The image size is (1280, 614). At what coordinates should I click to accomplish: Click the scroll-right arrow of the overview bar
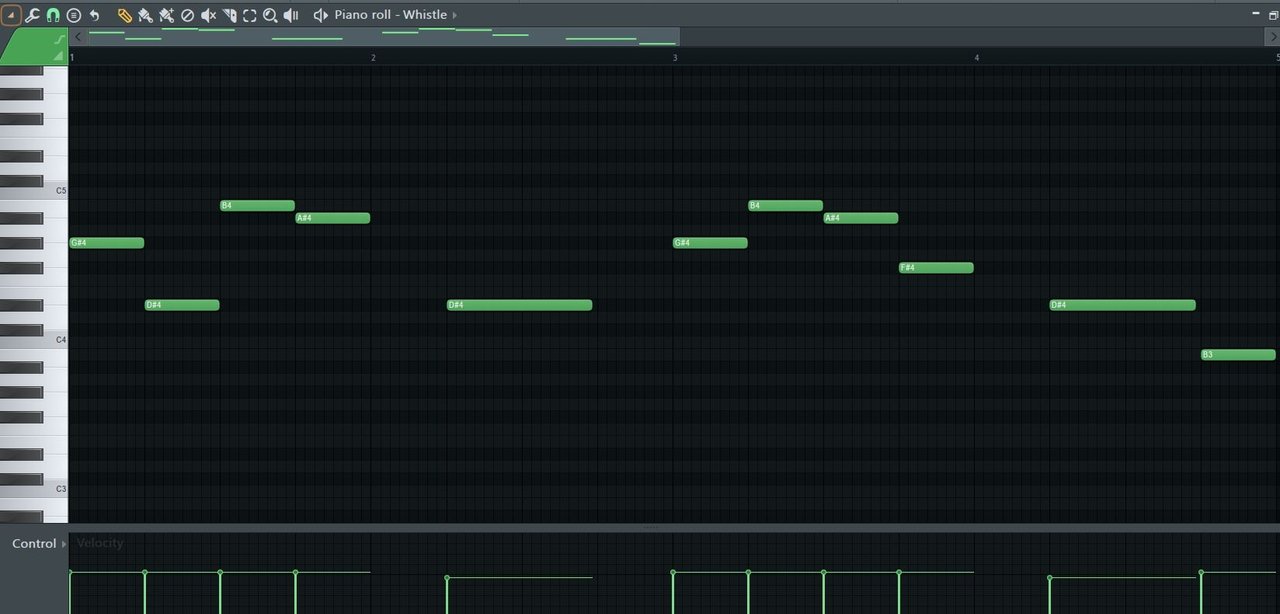tap(1272, 36)
